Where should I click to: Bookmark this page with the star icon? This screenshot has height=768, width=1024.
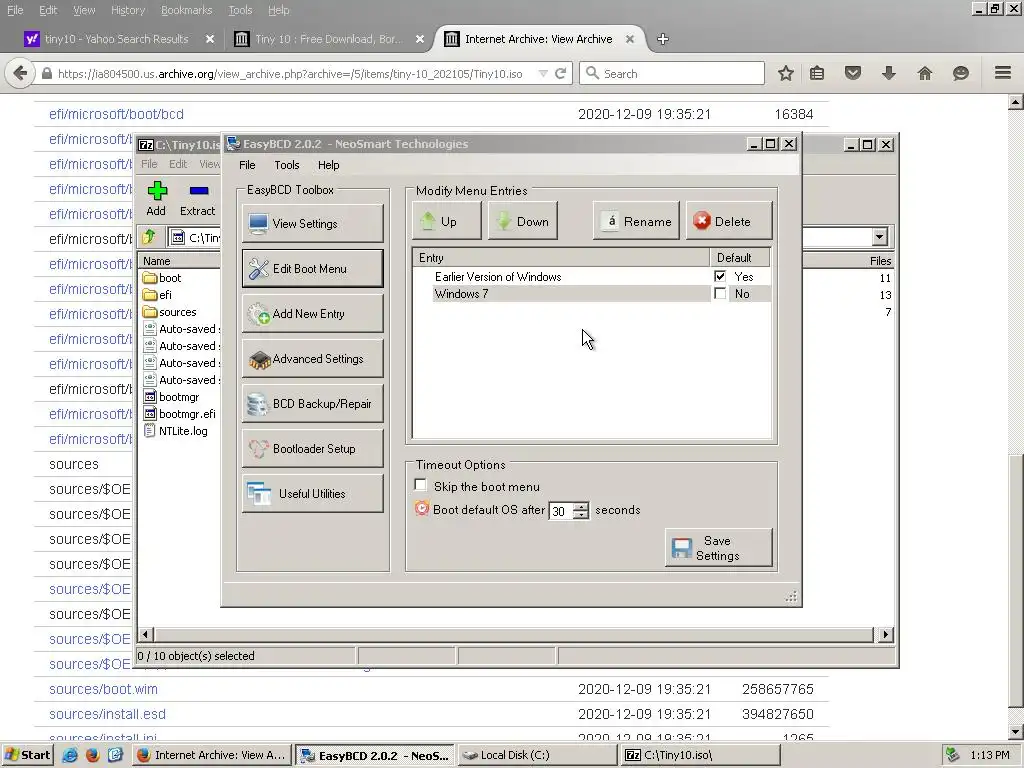786,73
